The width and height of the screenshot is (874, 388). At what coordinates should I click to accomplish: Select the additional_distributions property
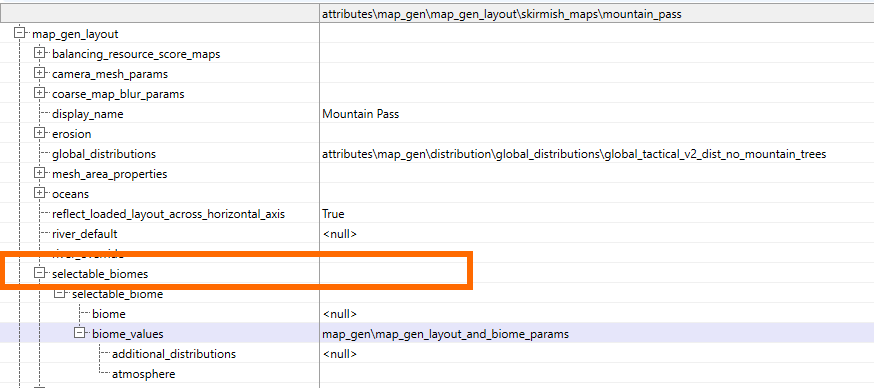[174, 354]
